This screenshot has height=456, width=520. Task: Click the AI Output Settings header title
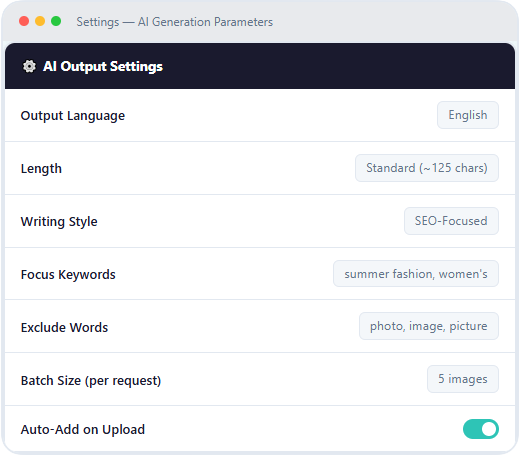click(103, 66)
